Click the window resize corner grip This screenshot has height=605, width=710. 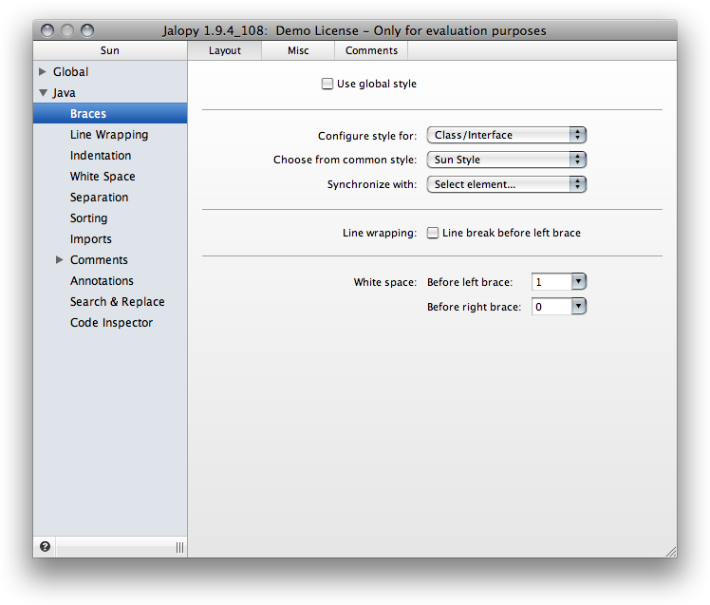pyautogui.click(x=672, y=552)
